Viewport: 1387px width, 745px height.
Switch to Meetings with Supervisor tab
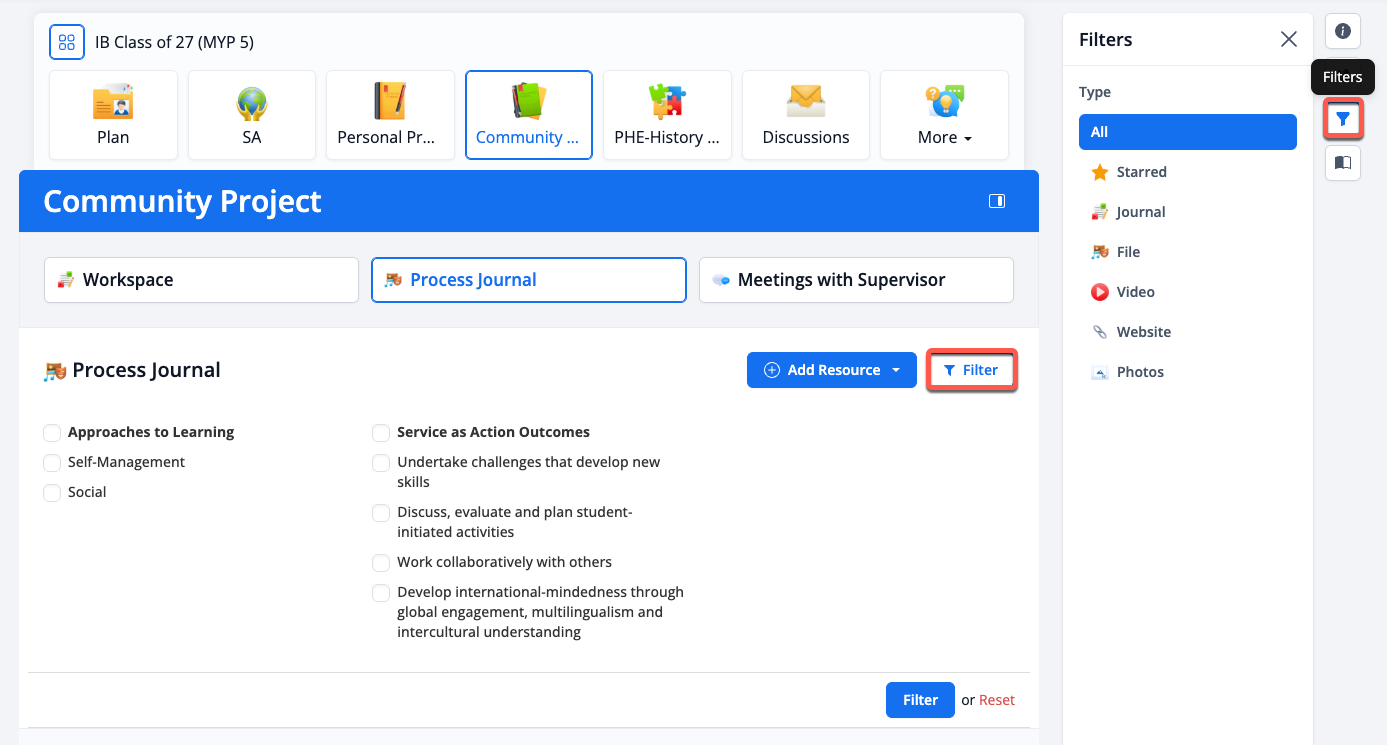tap(855, 280)
